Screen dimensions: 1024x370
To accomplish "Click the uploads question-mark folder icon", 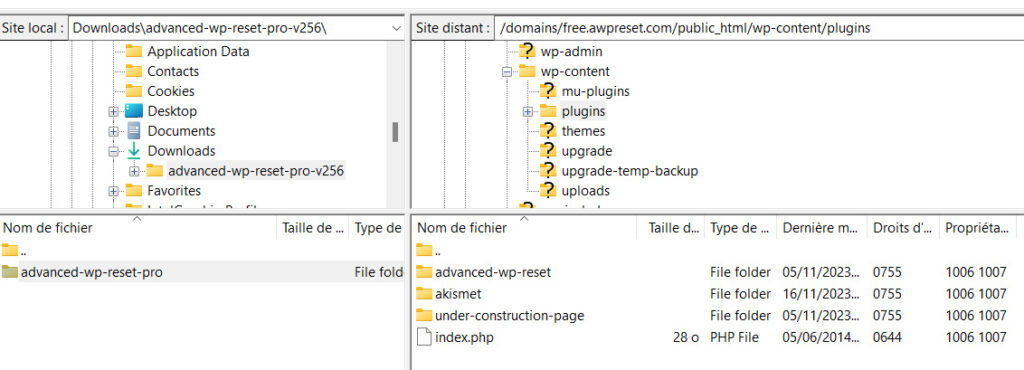I will click(x=548, y=191).
